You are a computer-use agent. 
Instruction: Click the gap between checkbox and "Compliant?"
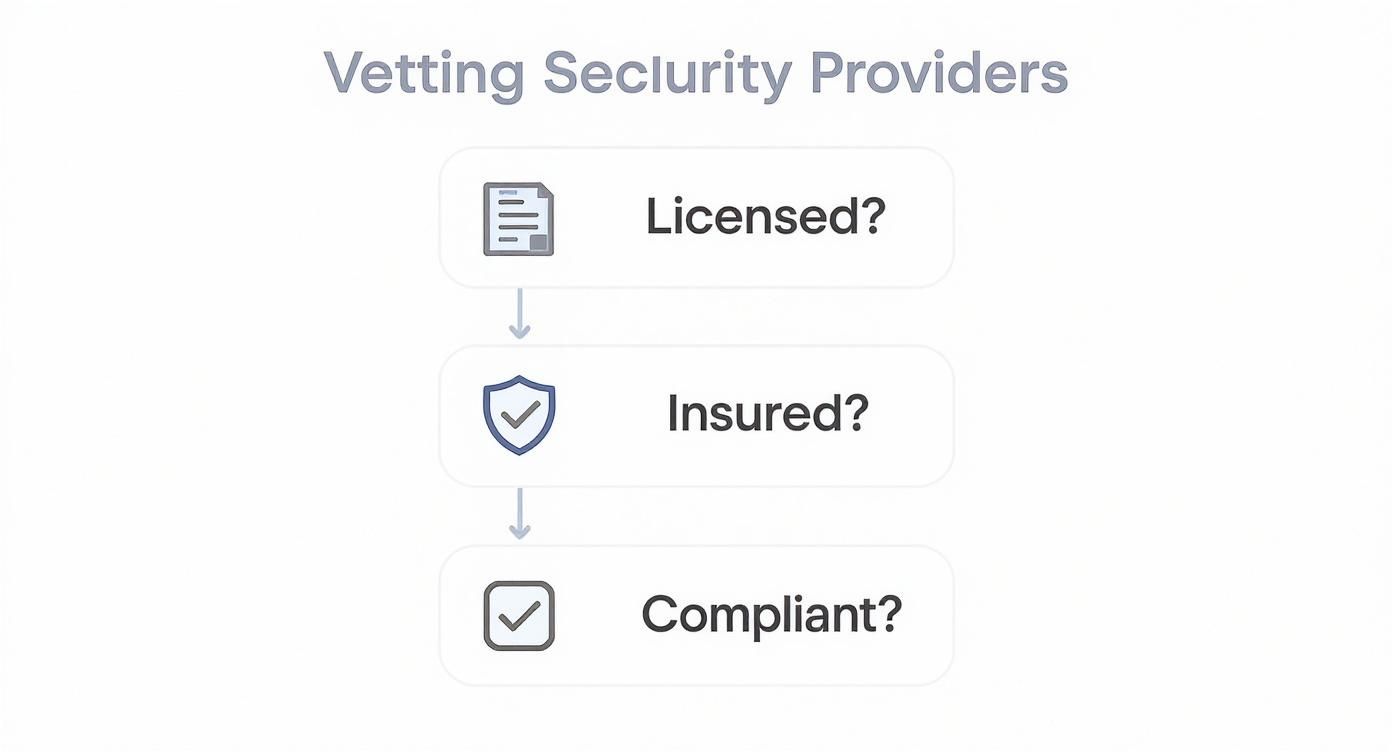(598, 615)
